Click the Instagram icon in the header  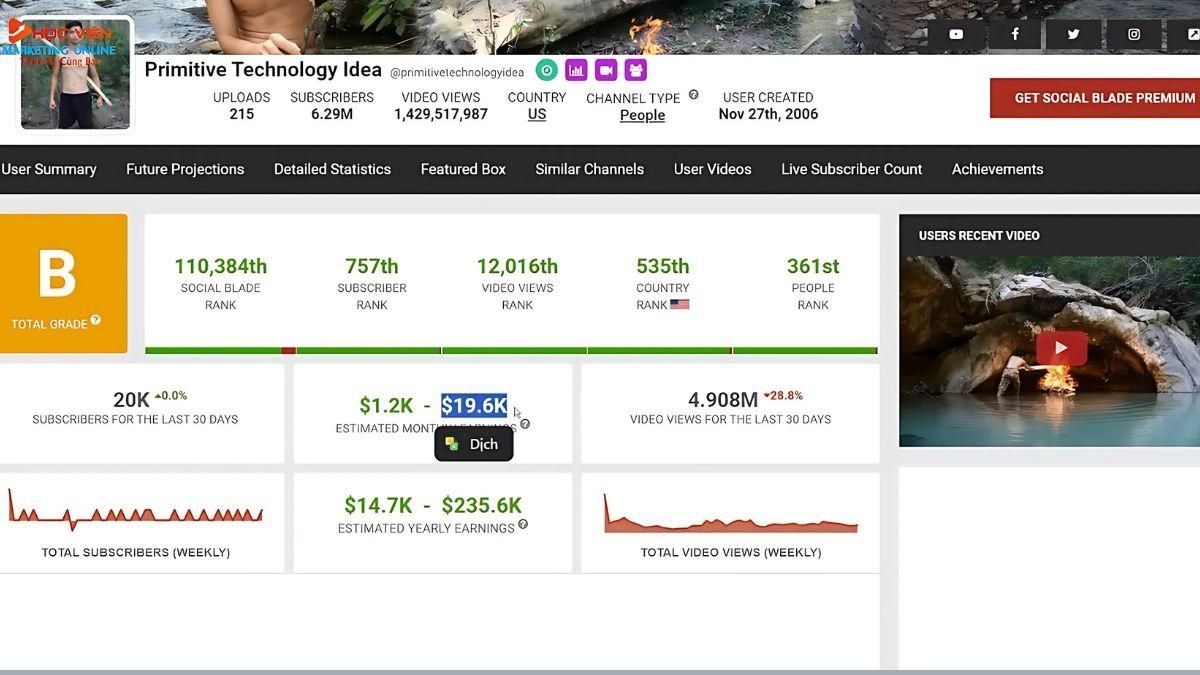click(1133, 34)
